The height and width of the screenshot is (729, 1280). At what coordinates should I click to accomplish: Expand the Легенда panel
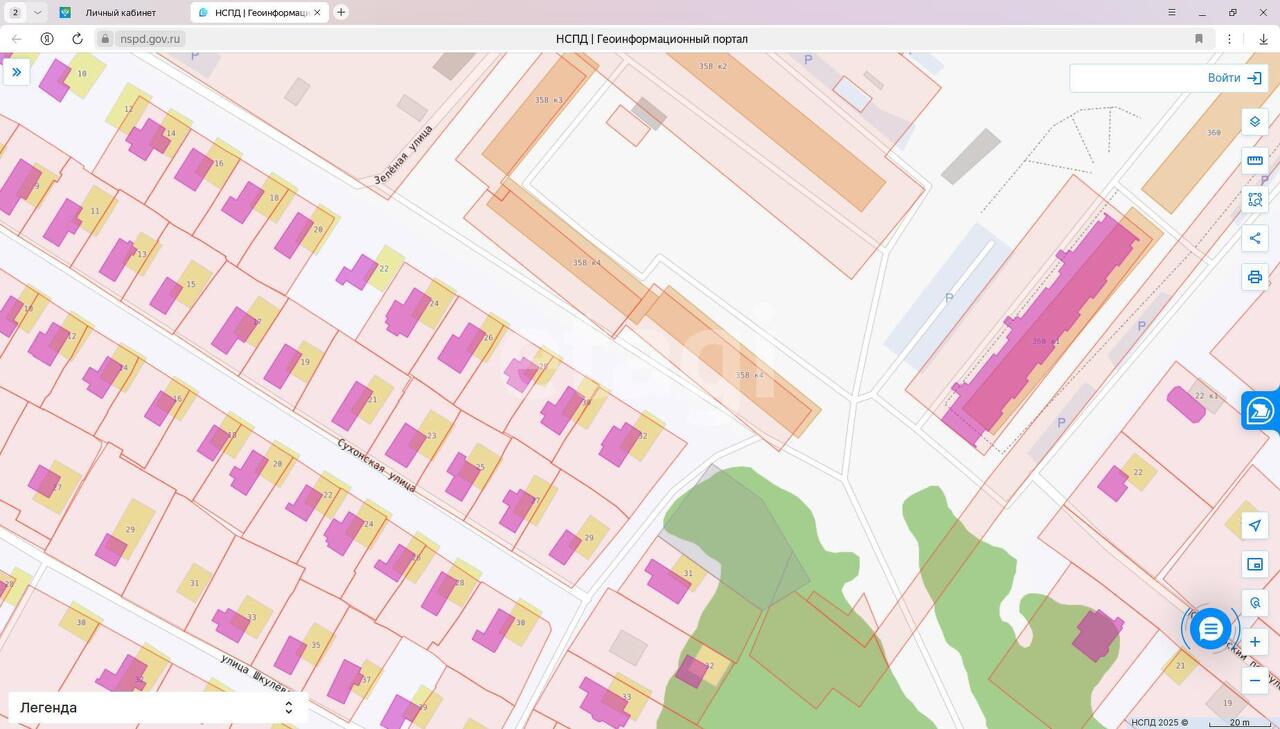[156, 707]
